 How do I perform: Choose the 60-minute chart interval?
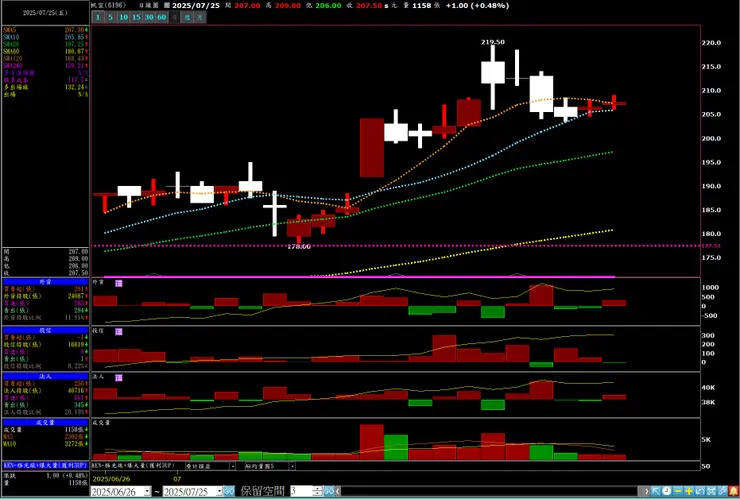pos(161,17)
